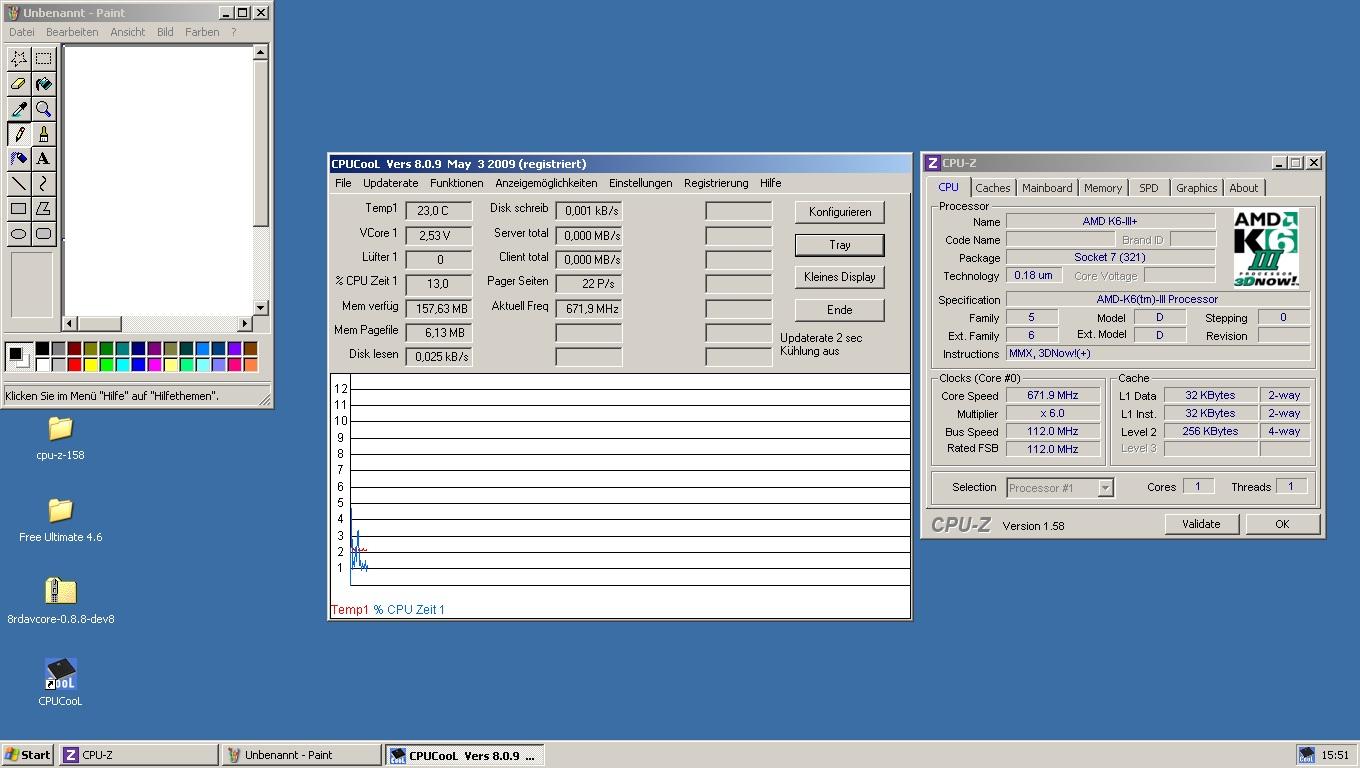The image size is (1360, 768).
Task: Click the Temp1 value field 23,0 C
Action: [x=439, y=211]
